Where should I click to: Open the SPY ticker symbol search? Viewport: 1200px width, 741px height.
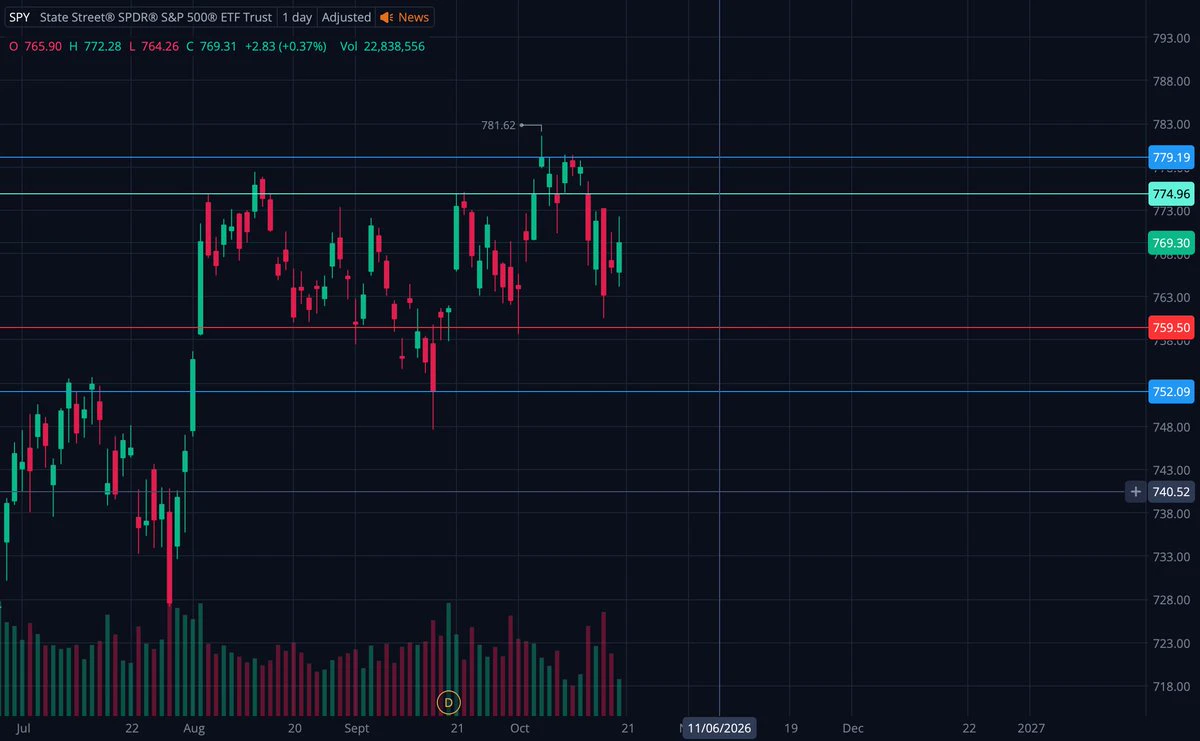pyautogui.click(x=19, y=17)
